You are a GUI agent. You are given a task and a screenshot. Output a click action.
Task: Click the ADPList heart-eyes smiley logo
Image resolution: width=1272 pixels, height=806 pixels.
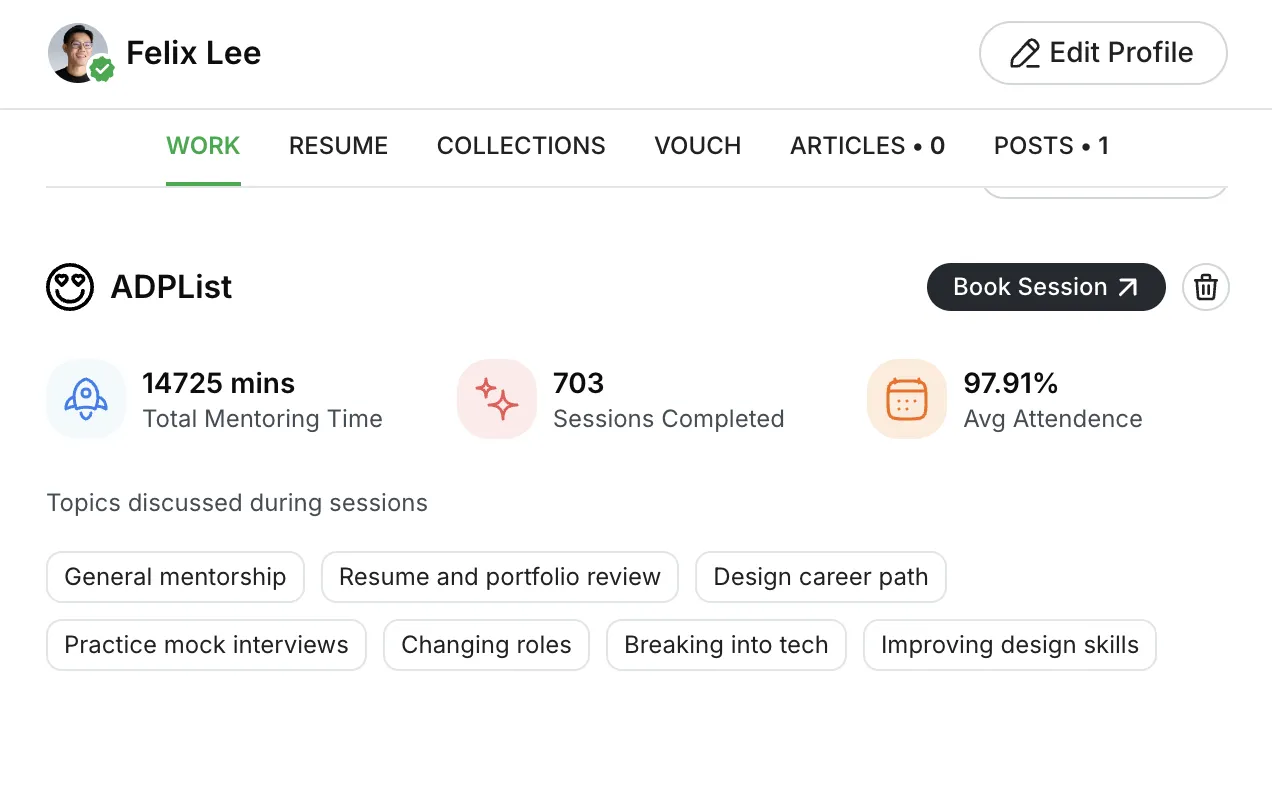70,287
